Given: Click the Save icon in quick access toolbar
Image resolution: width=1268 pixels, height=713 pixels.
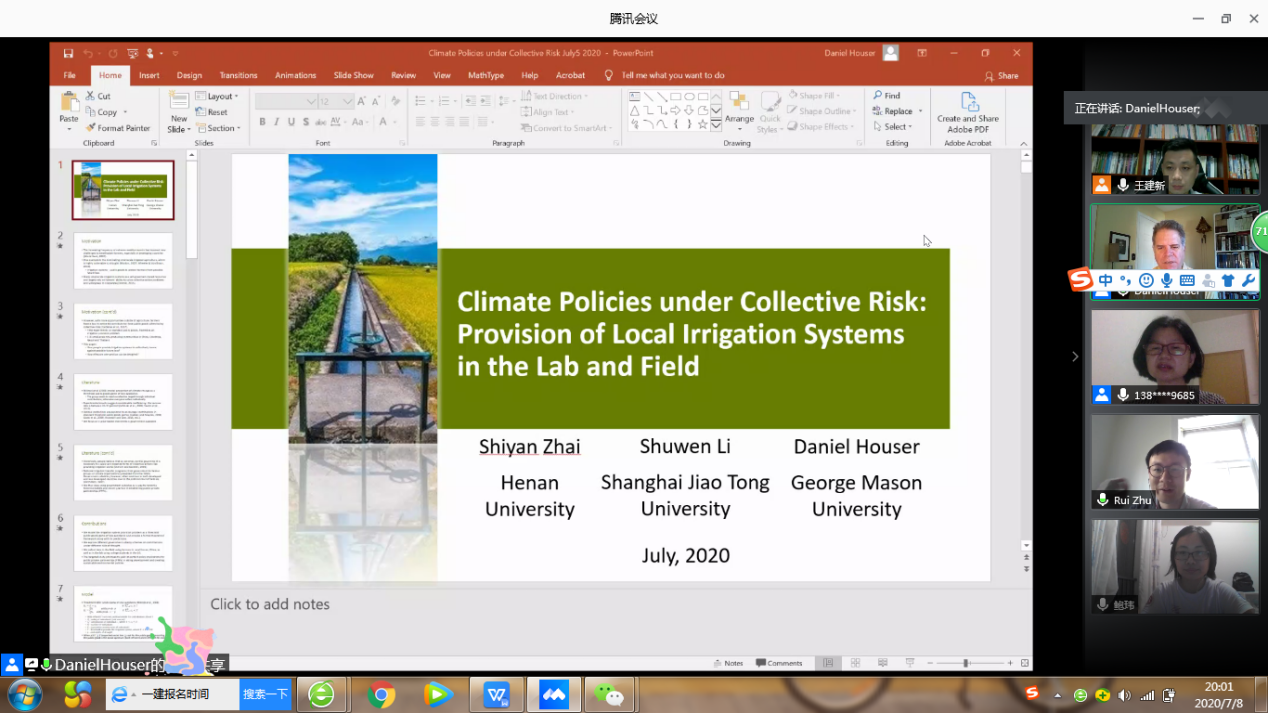Looking at the screenshot, I should point(69,53).
